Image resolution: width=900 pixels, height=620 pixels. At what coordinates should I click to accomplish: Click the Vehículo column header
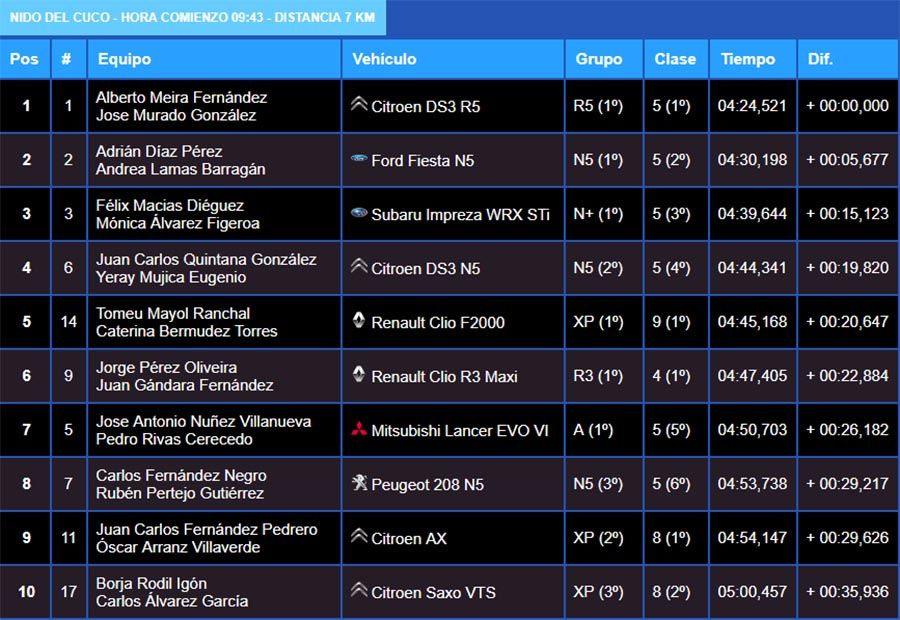pos(384,59)
